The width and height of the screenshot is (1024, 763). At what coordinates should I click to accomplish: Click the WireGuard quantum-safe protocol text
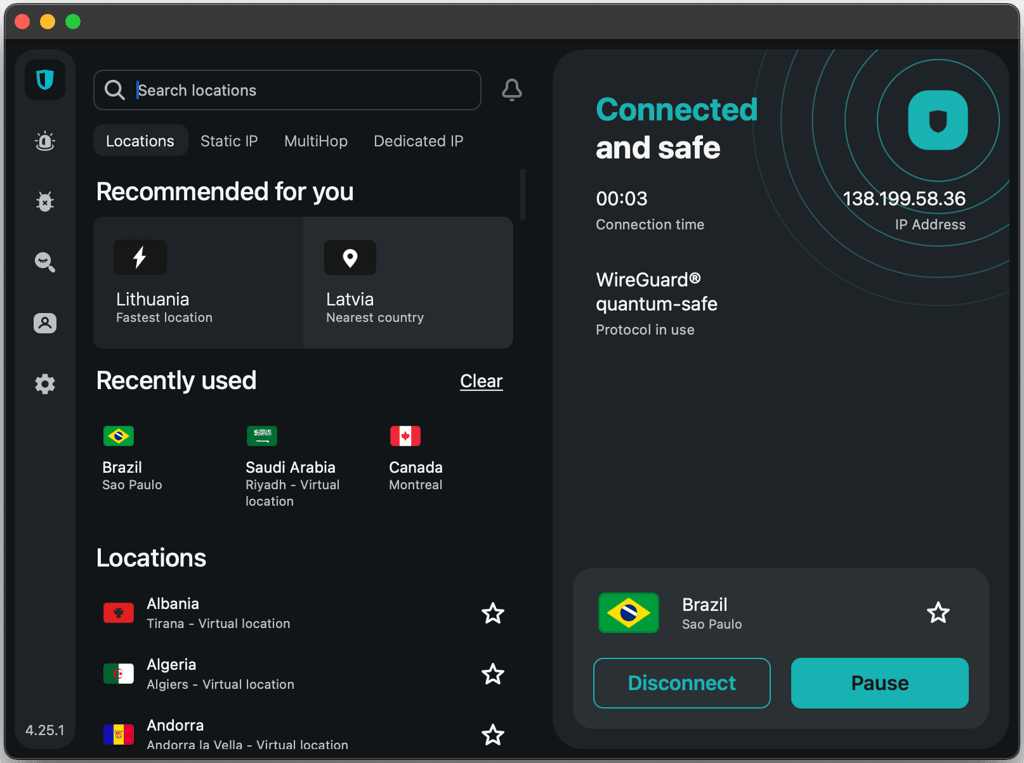point(656,292)
